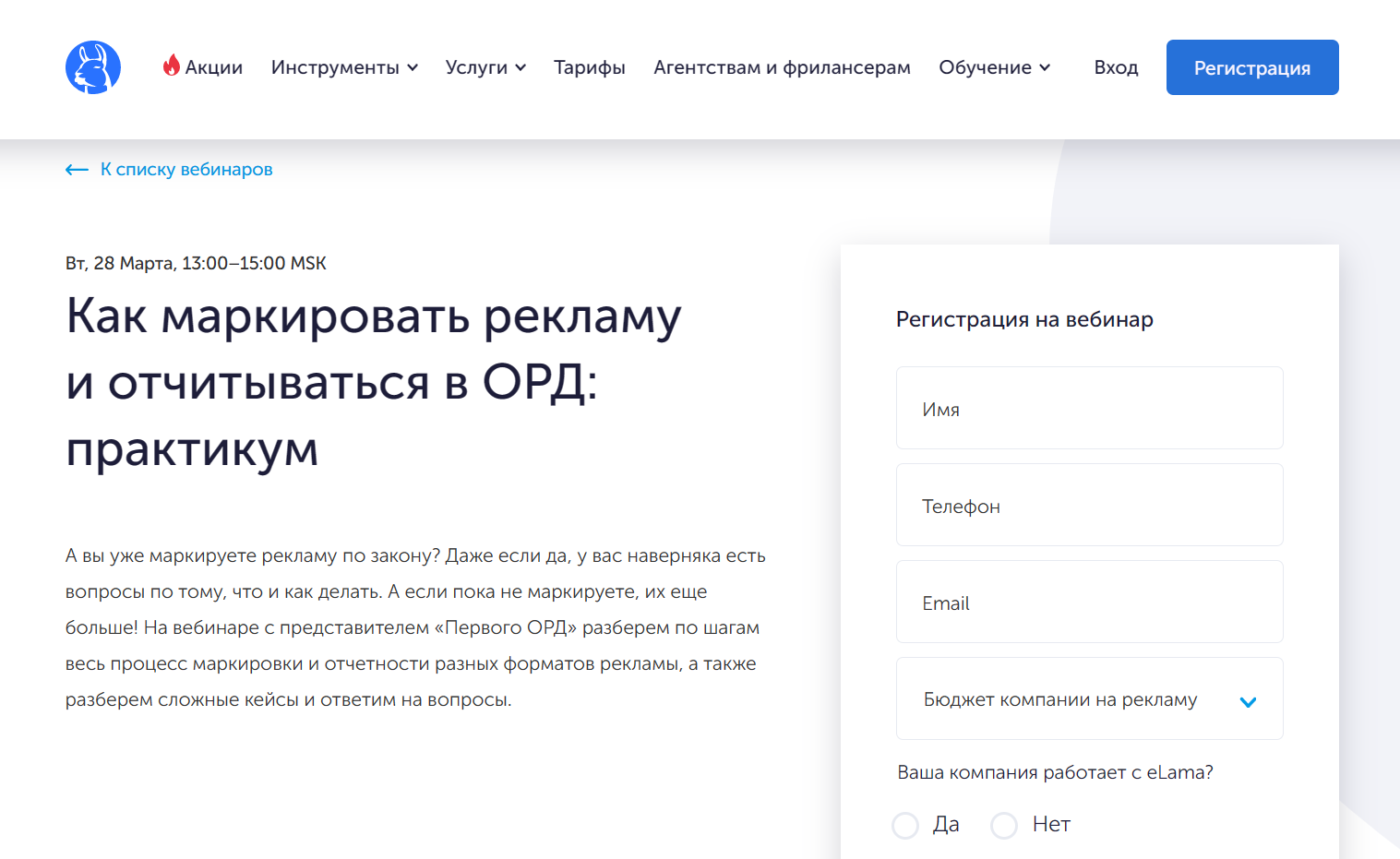Expand the Обучение menu

tap(994, 67)
